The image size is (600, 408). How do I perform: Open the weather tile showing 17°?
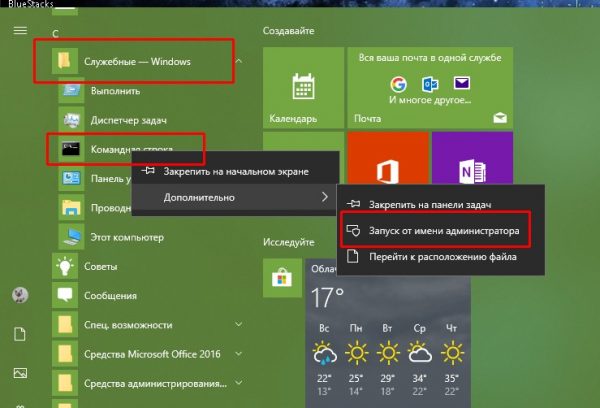tap(388, 333)
